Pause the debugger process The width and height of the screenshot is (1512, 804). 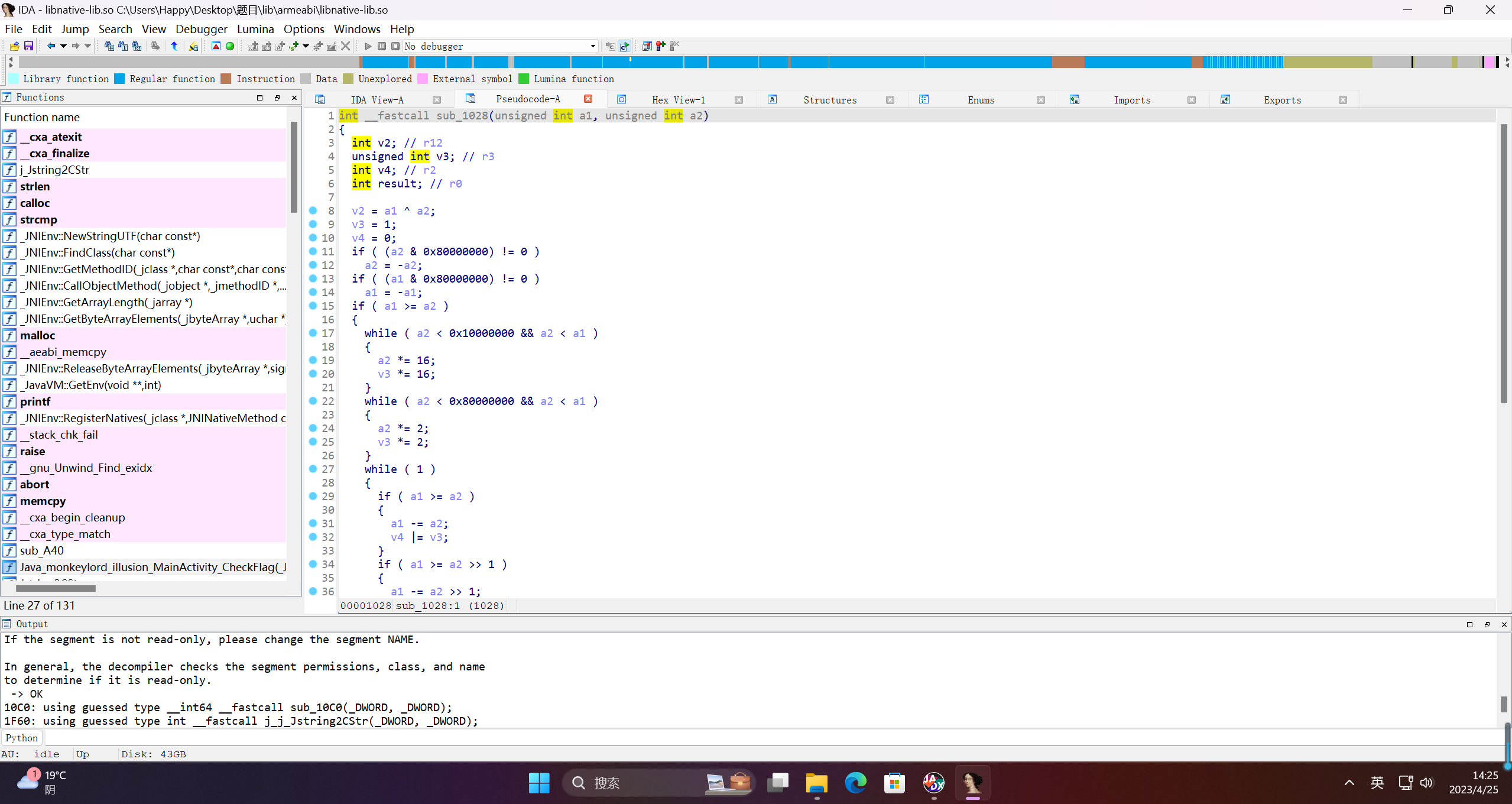[x=382, y=46]
